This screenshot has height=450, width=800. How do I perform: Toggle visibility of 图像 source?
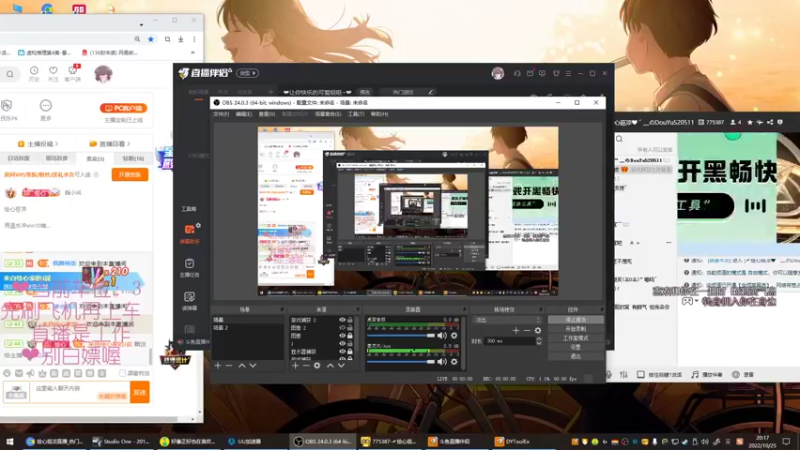342,336
